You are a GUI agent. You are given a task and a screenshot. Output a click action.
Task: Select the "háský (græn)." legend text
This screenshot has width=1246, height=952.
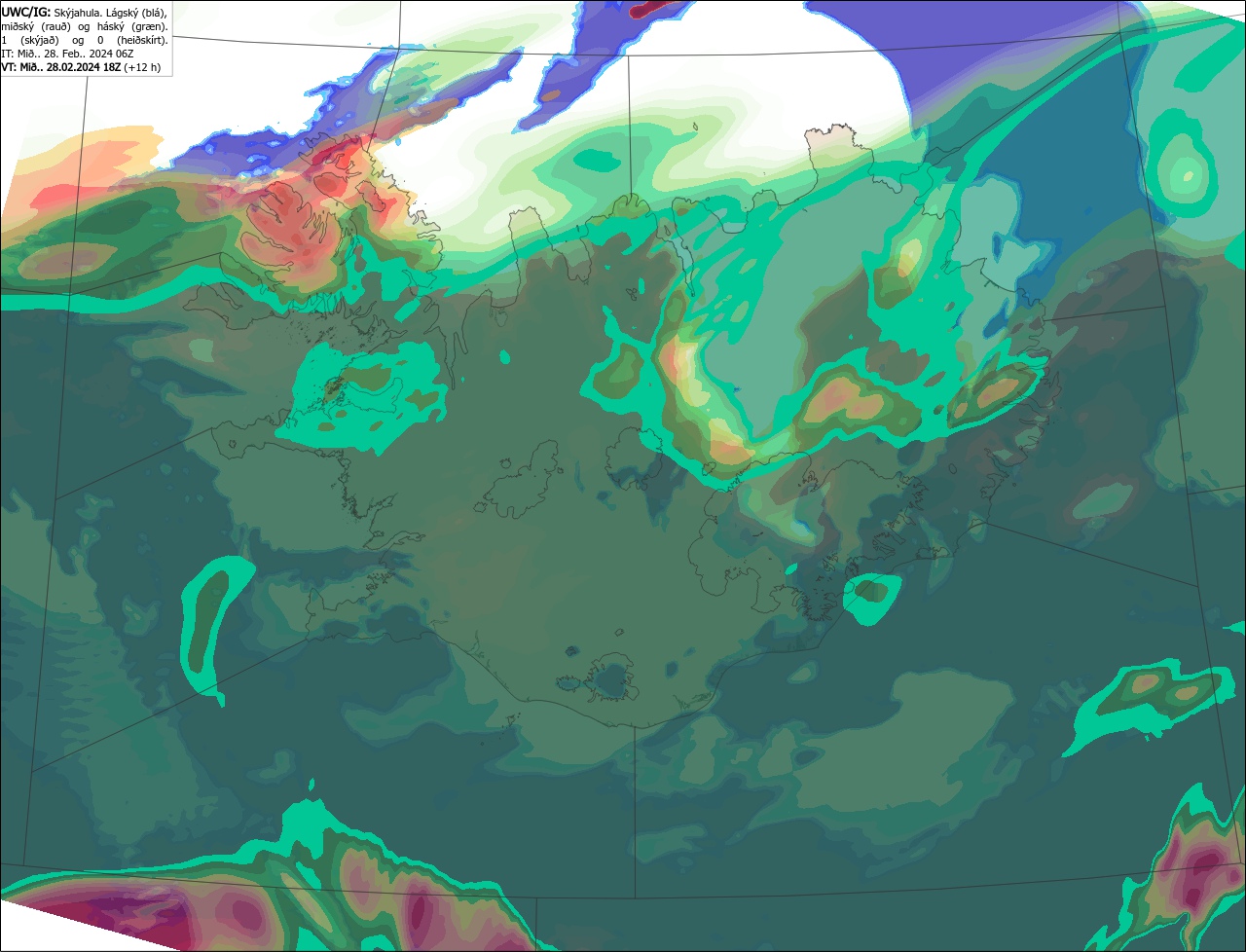132,27
